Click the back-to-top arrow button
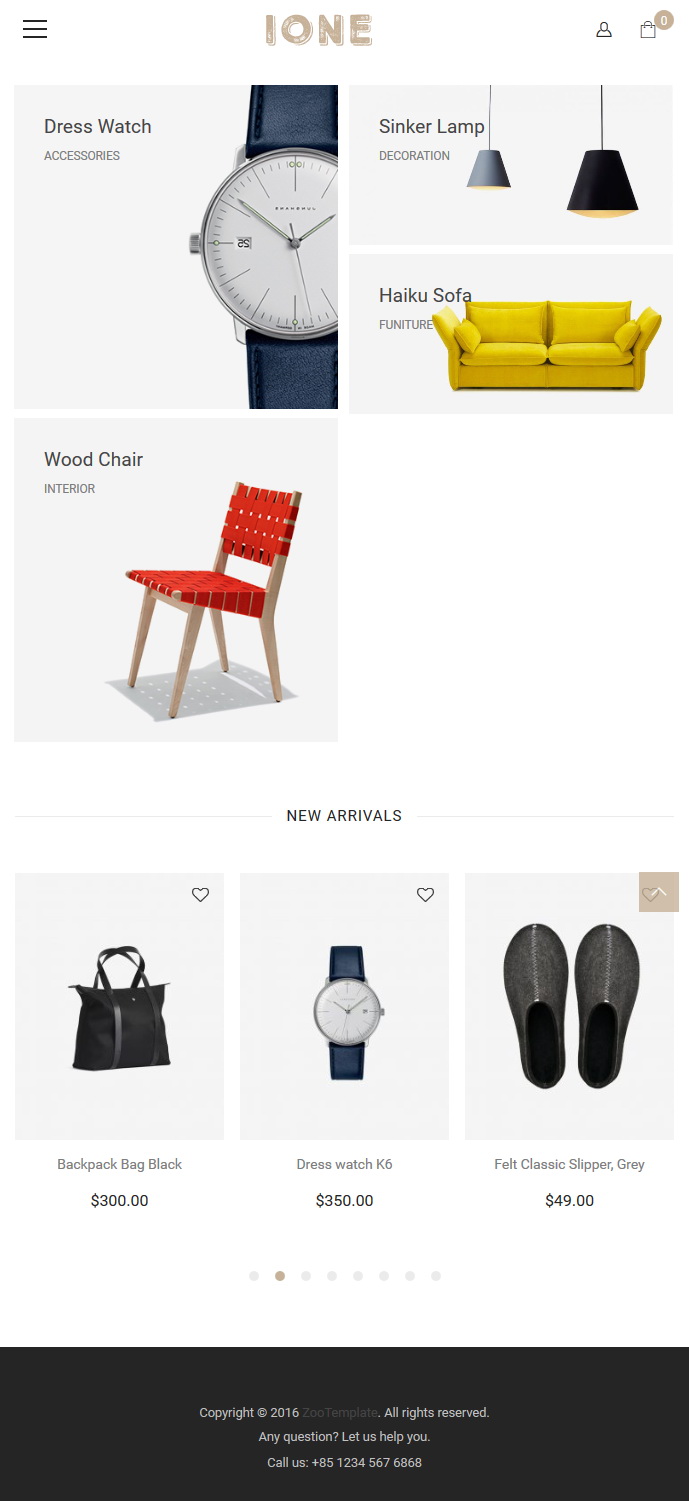 tap(659, 892)
